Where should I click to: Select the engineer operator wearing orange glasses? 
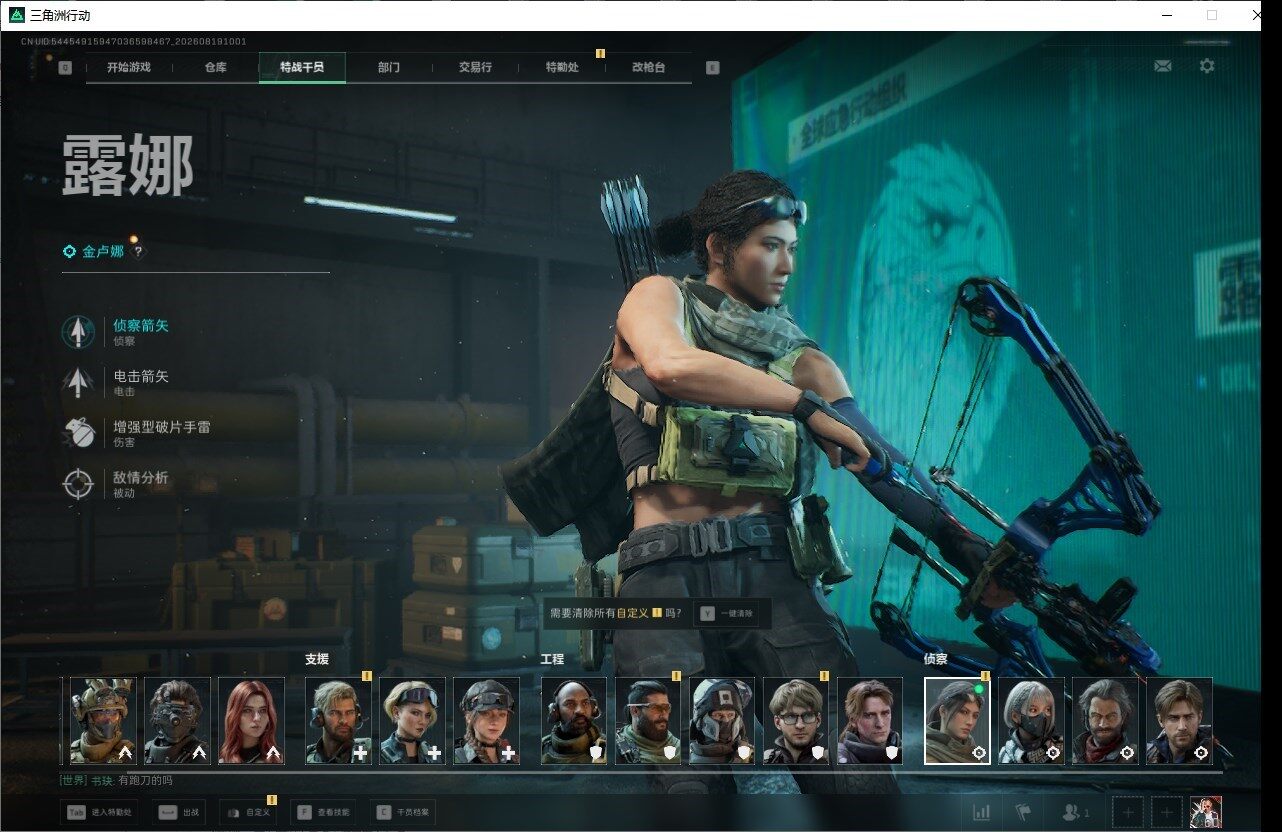tap(648, 721)
